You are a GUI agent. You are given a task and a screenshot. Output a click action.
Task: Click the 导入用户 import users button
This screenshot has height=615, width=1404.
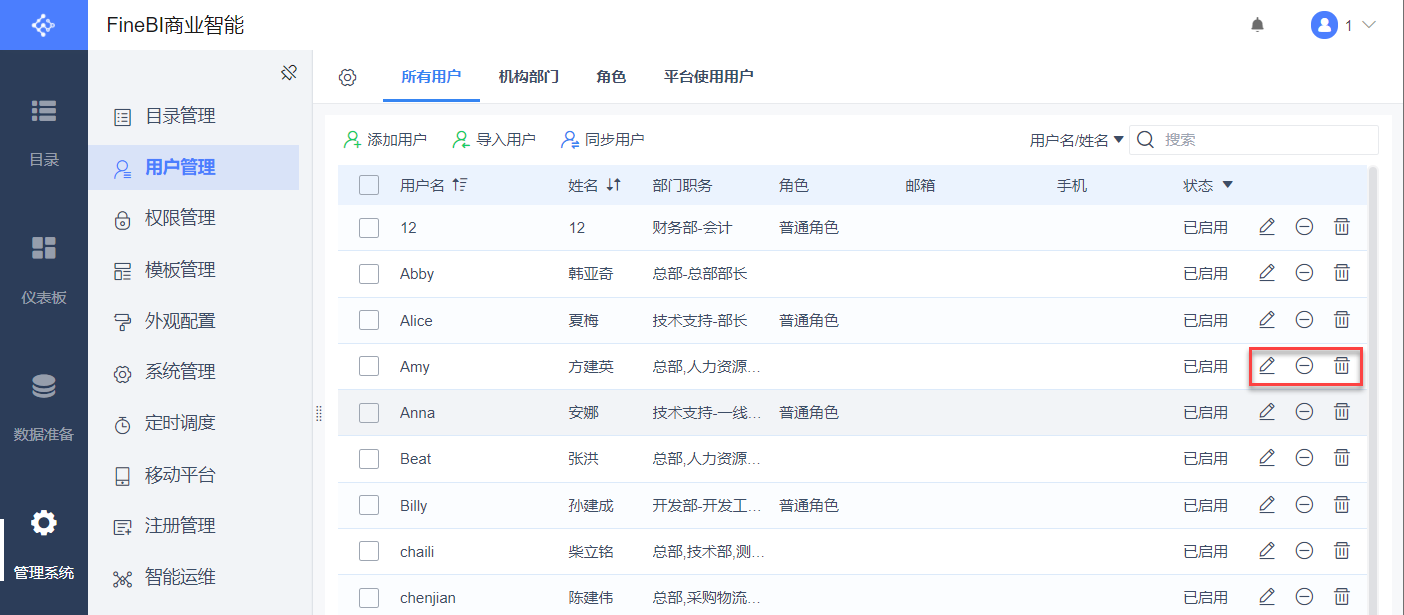point(494,140)
